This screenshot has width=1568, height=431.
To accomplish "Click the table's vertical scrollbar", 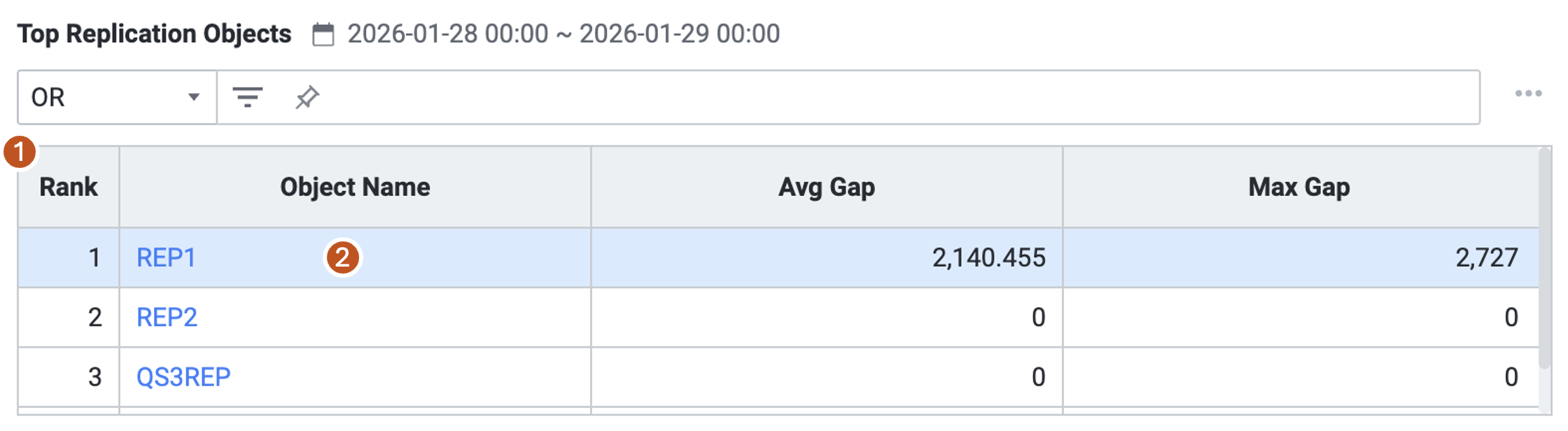I will [x=1545, y=259].
